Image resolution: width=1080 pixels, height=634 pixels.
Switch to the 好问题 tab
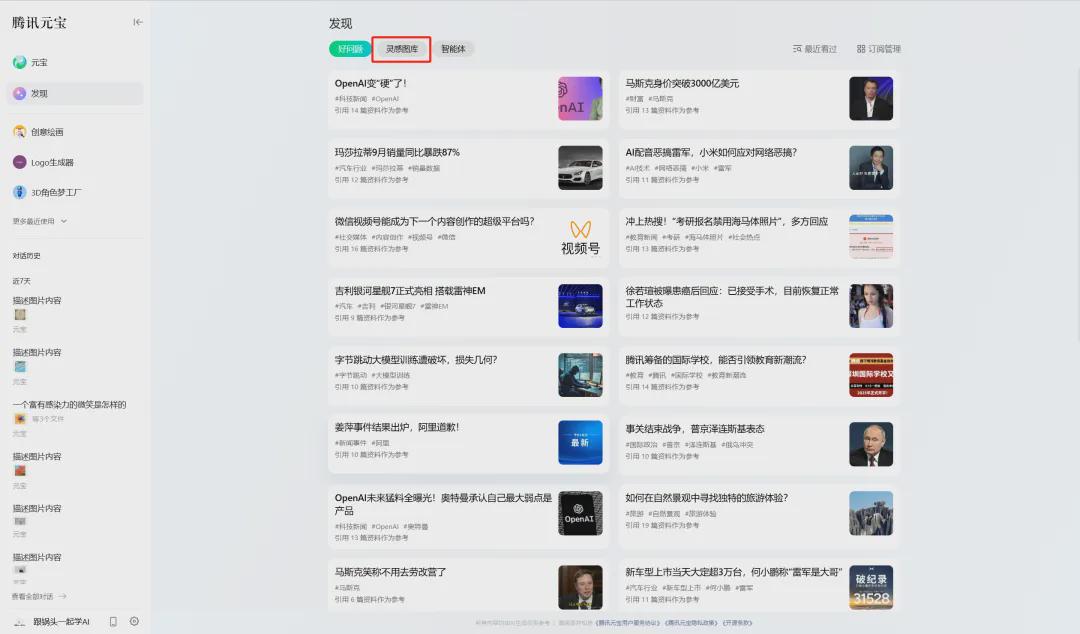[349, 48]
